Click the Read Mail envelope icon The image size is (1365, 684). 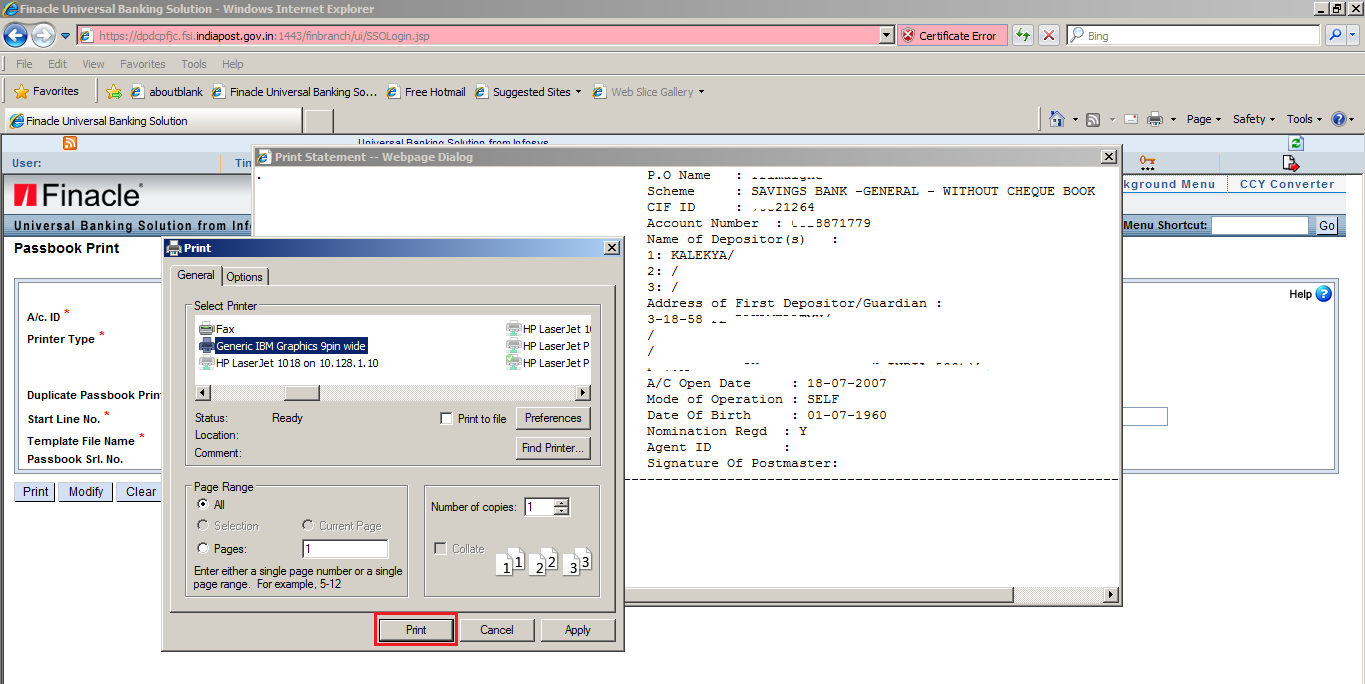coord(1131,118)
